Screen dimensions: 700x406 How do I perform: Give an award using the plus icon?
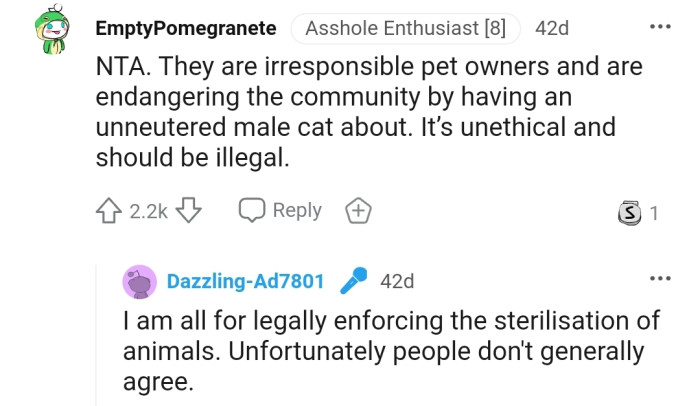(x=357, y=211)
